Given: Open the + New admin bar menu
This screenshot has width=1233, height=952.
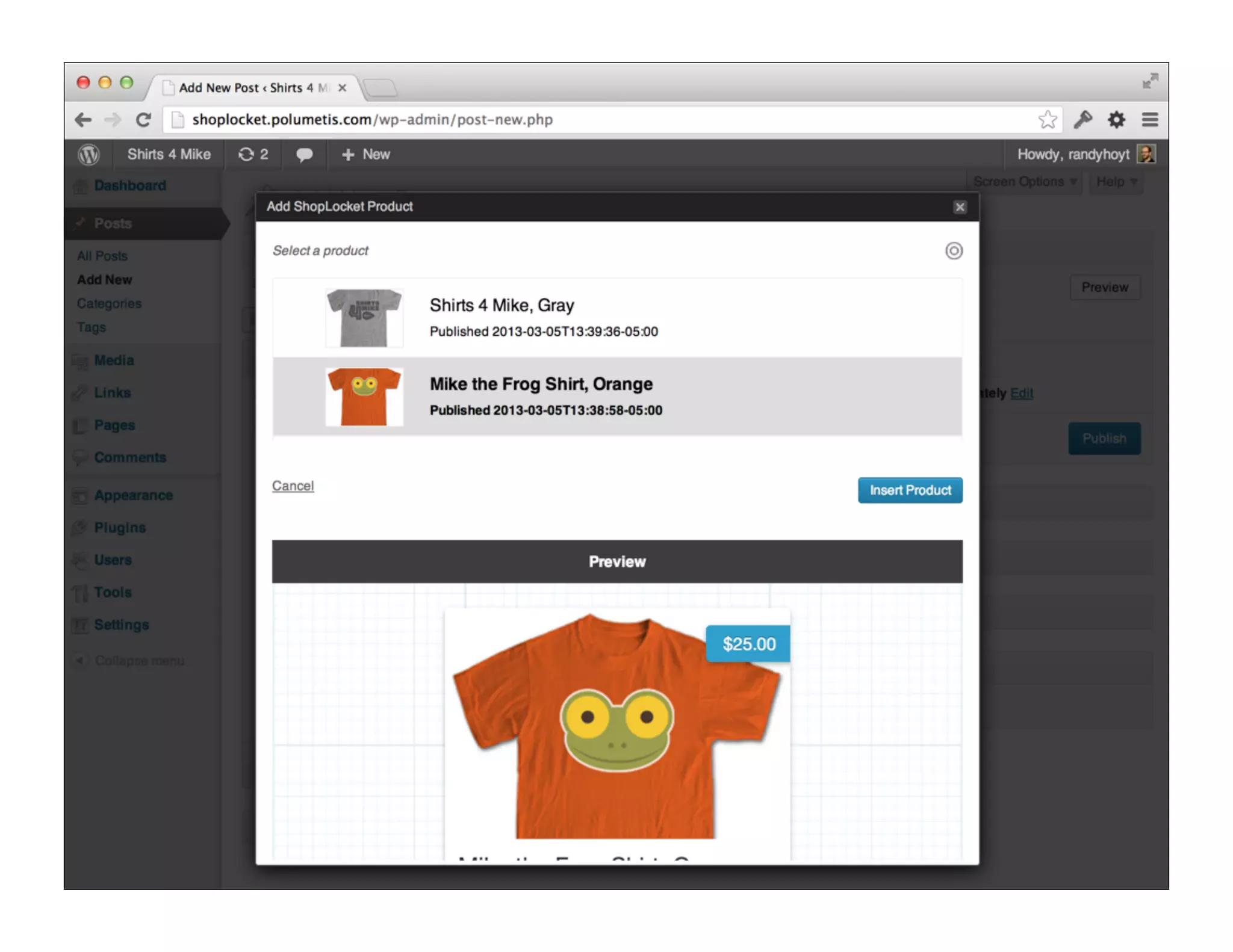Looking at the screenshot, I should tap(365, 155).
